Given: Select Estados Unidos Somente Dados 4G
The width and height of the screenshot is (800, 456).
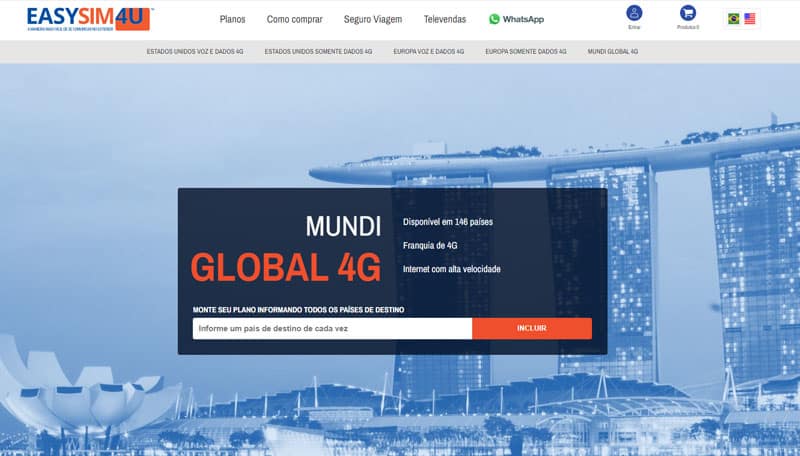Looking at the screenshot, I should [318, 52].
